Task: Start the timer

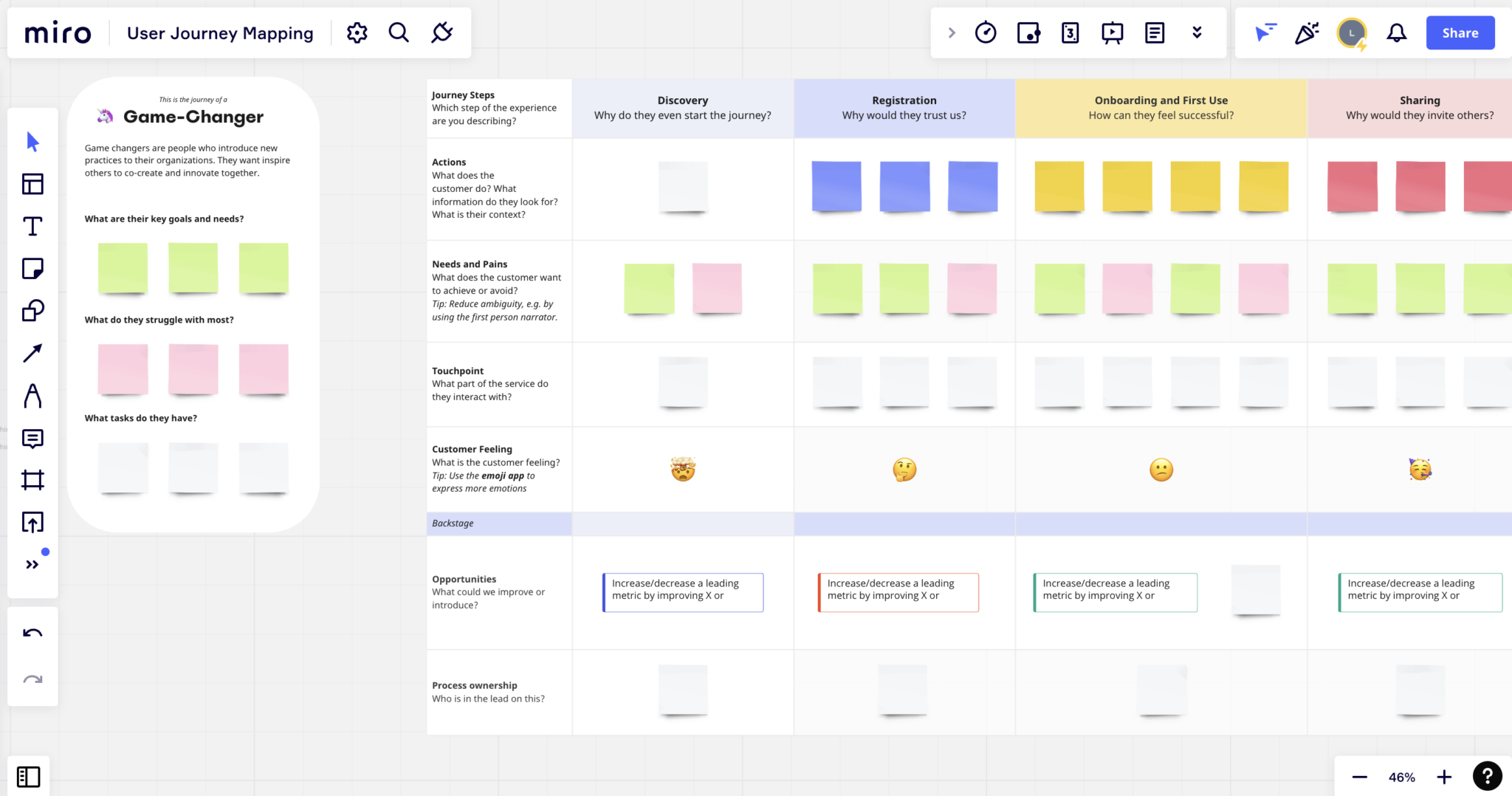Action: pos(986,32)
